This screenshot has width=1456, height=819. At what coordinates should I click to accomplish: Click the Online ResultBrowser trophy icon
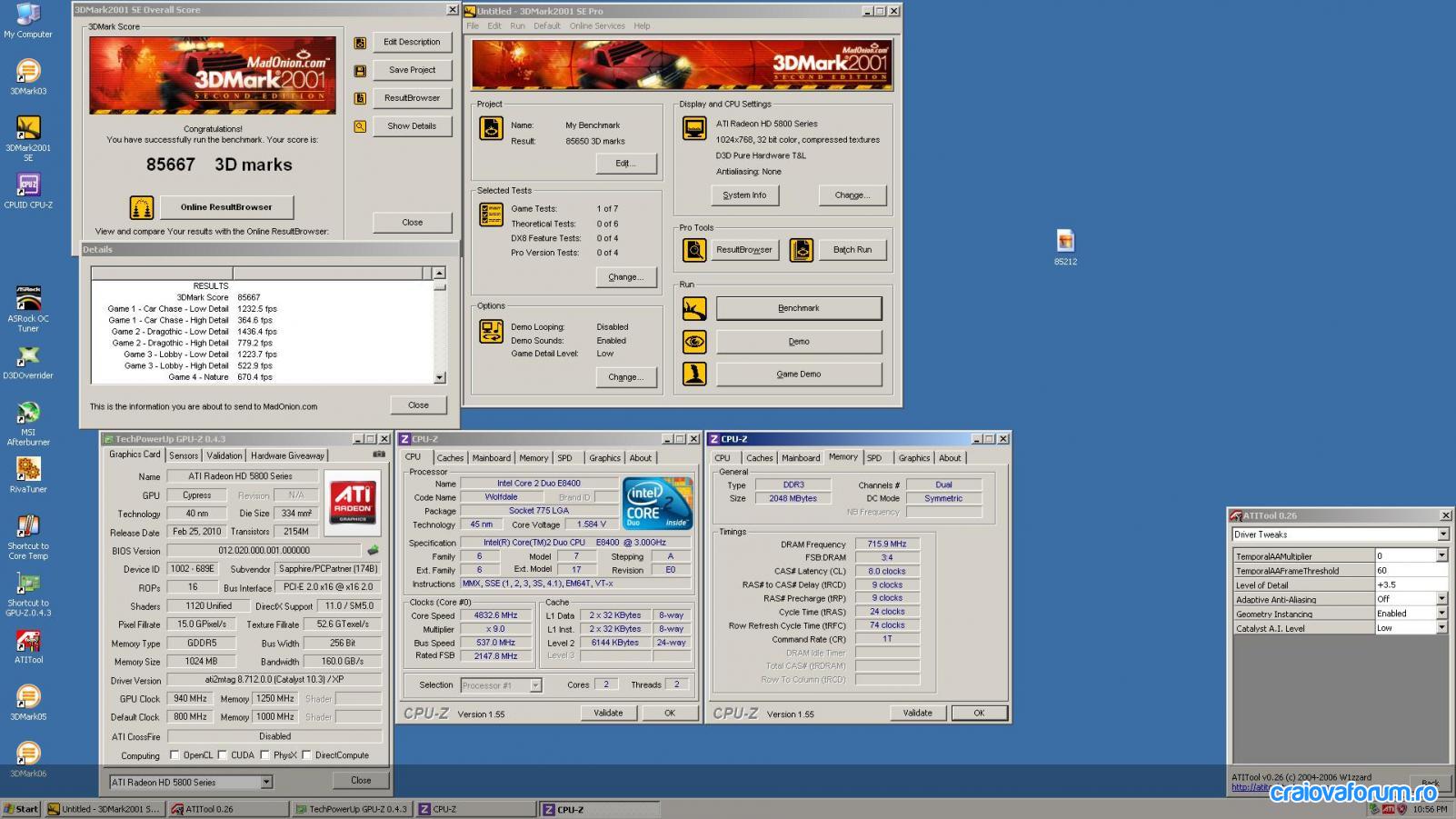click(142, 207)
